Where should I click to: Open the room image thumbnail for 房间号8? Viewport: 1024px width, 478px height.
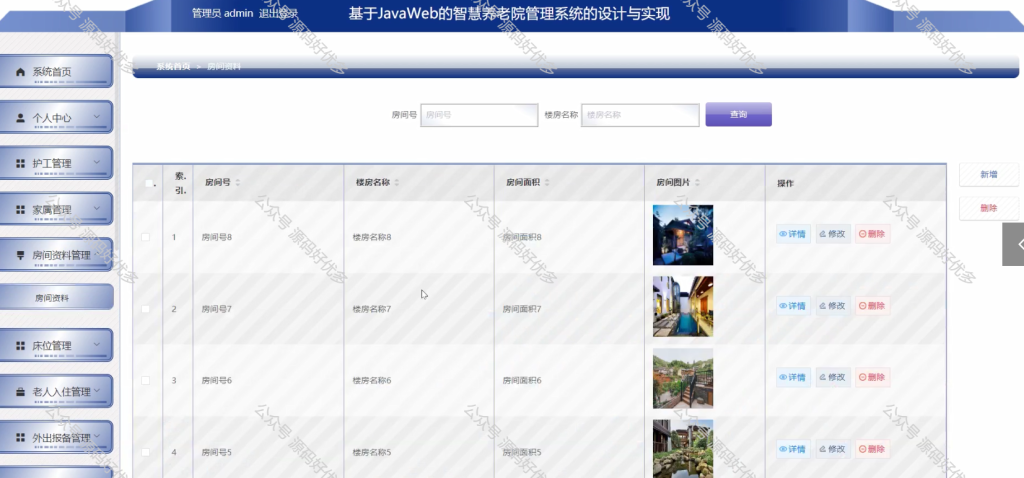pos(683,235)
